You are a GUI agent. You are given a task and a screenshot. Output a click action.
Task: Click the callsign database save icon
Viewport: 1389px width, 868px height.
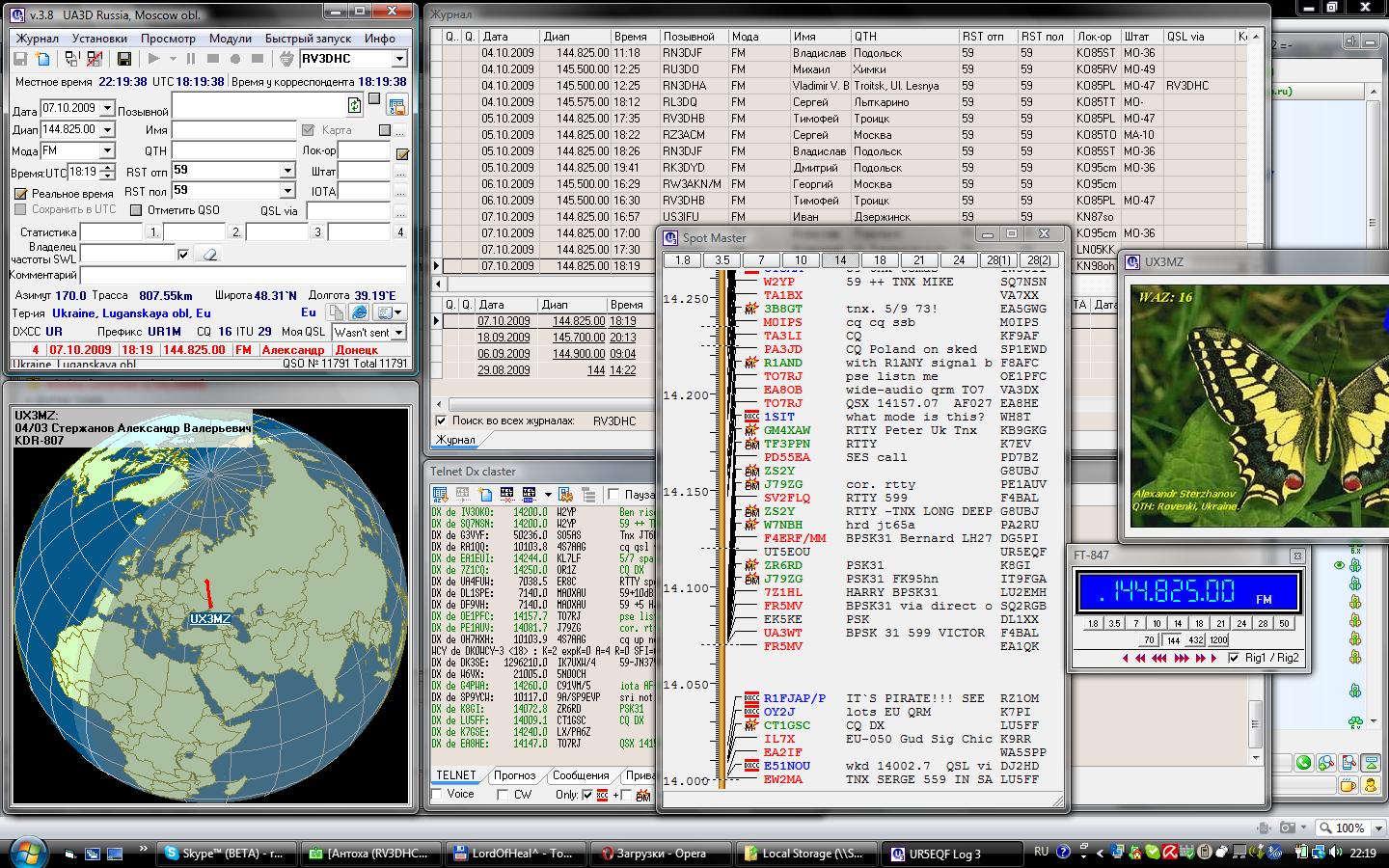pyautogui.click(x=397, y=105)
